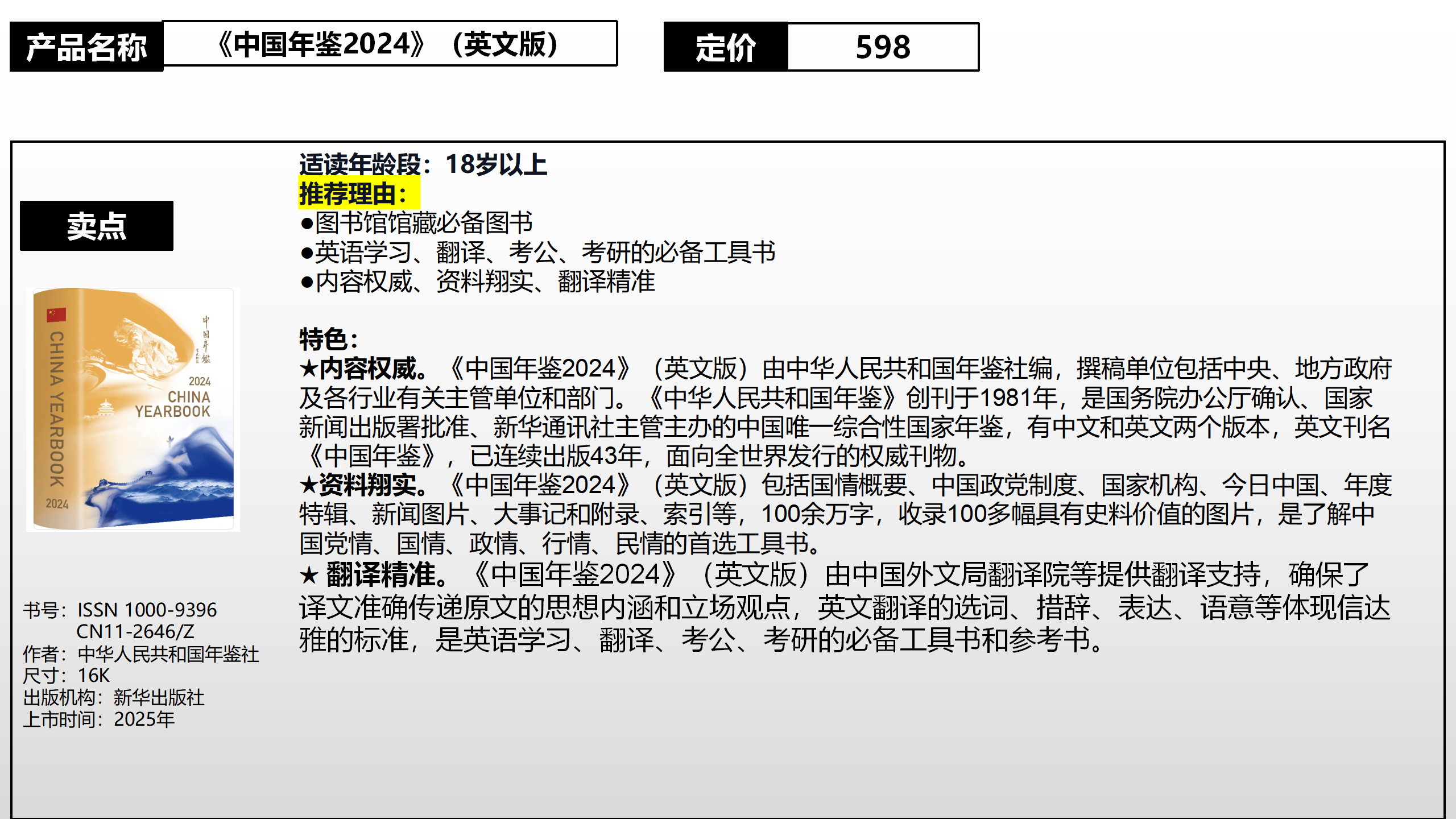Click the star before 内容权威

[x=309, y=369]
